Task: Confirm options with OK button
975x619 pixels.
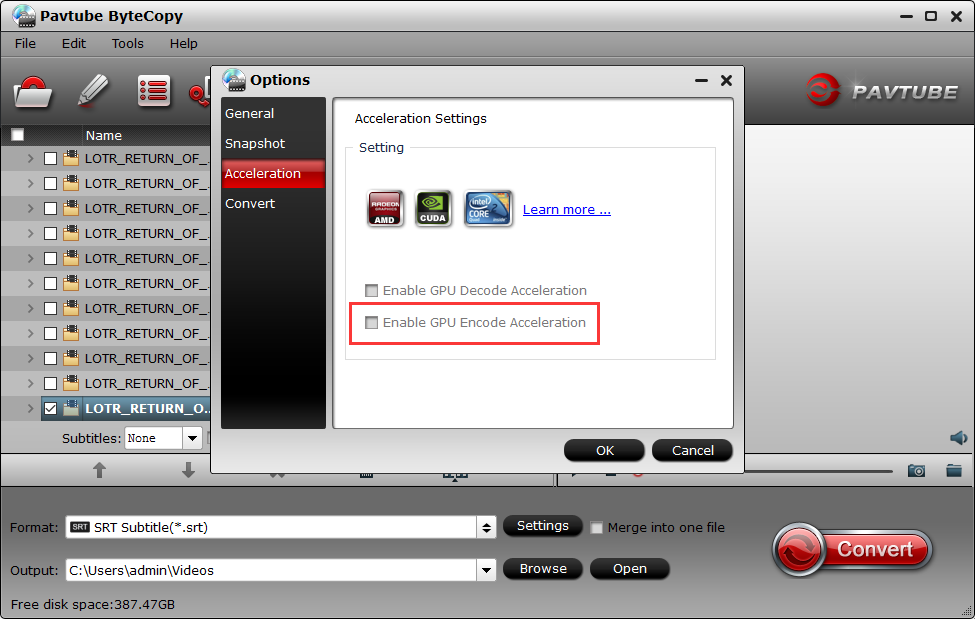Action: coord(604,450)
